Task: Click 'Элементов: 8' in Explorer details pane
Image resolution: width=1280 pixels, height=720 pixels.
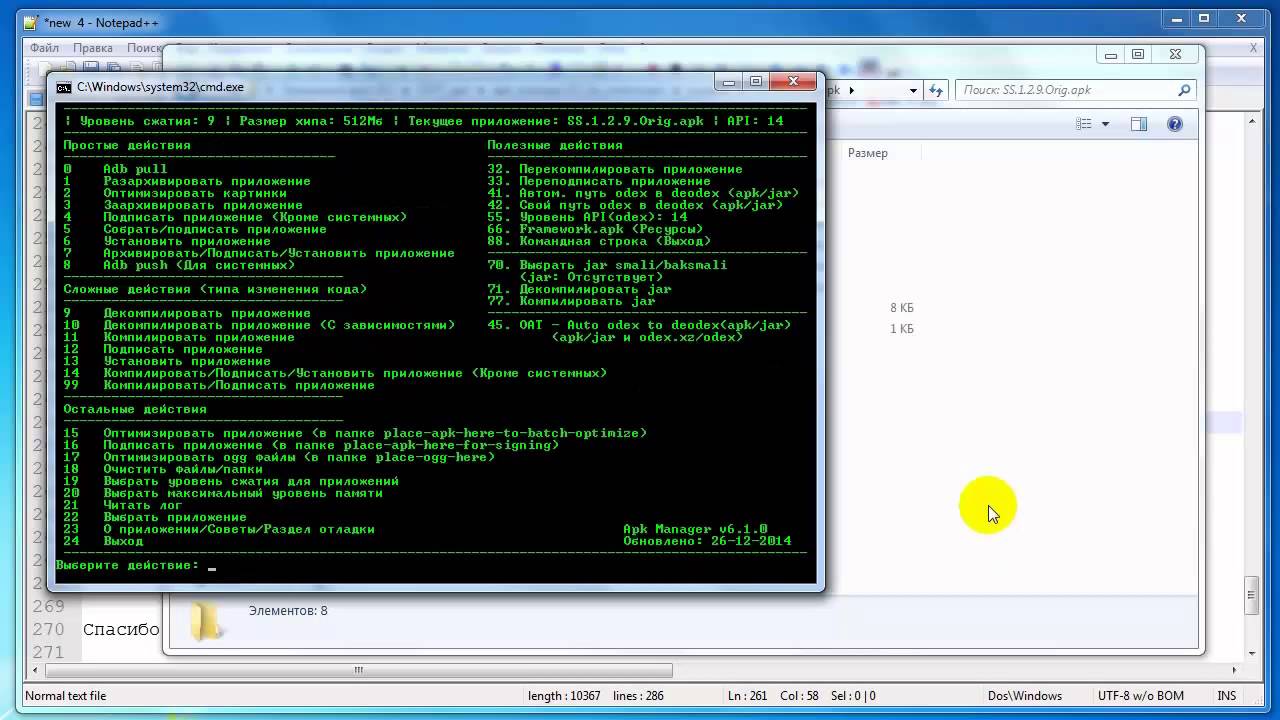Action: [288, 611]
